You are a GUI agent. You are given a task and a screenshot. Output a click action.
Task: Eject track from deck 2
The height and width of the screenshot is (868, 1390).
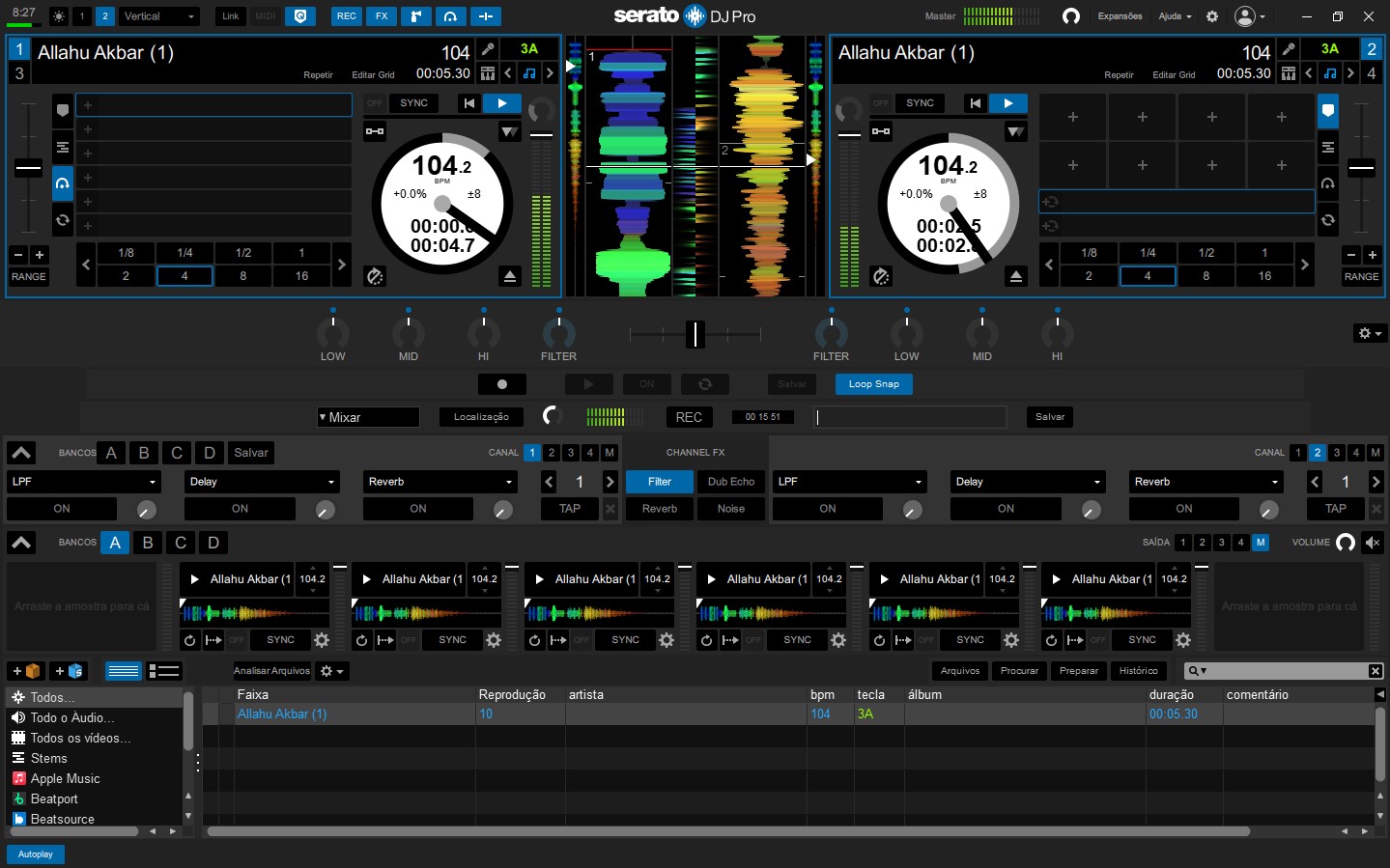pyautogui.click(x=1015, y=277)
